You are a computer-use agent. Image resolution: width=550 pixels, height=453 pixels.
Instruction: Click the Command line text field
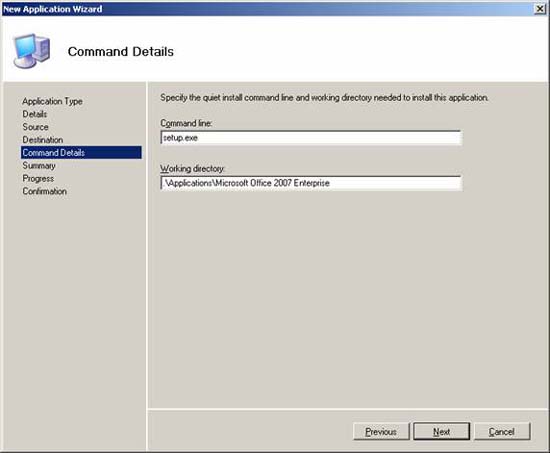(x=311, y=138)
